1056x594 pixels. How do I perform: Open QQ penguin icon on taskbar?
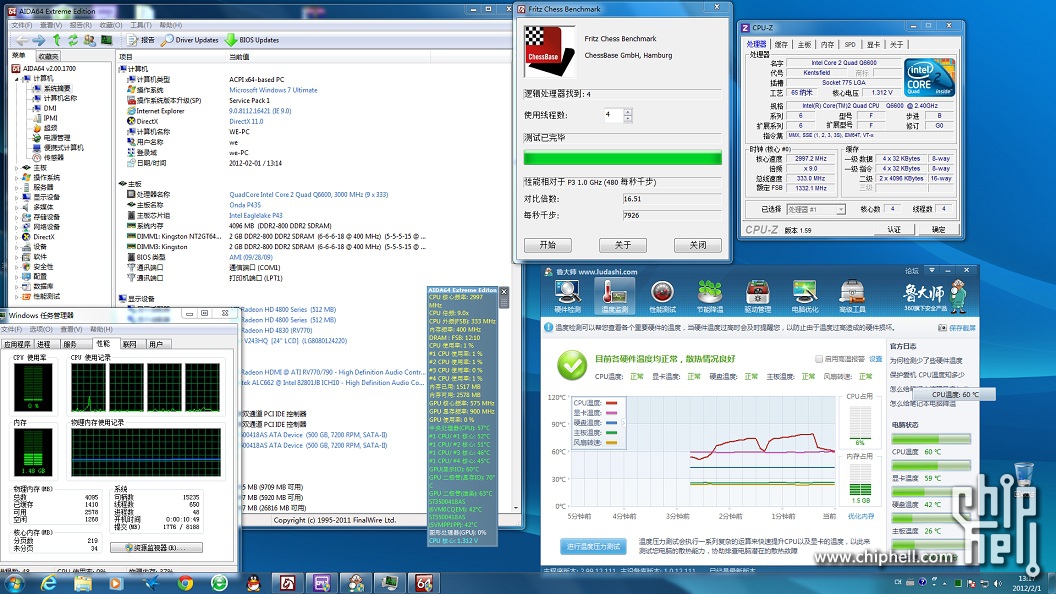(x=253, y=583)
